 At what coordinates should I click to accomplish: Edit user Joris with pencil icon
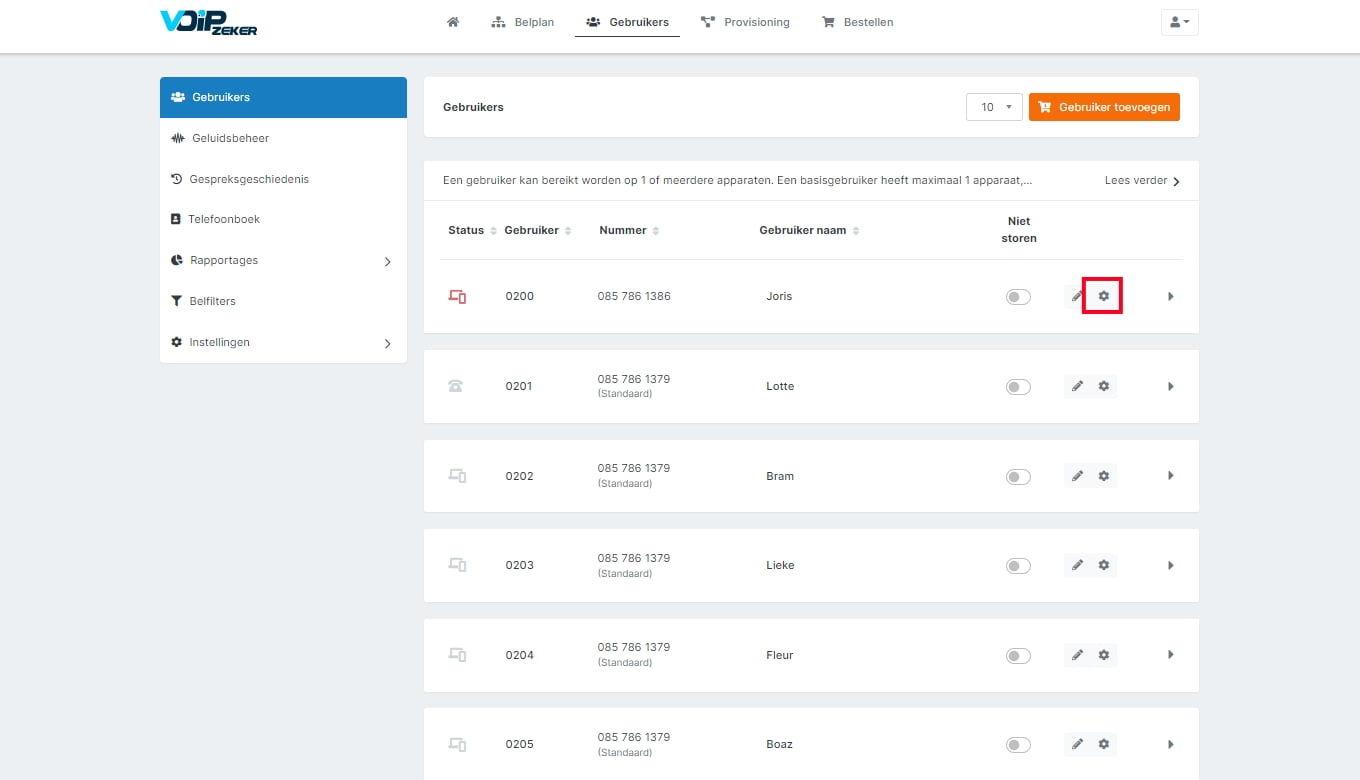[1077, 296]
